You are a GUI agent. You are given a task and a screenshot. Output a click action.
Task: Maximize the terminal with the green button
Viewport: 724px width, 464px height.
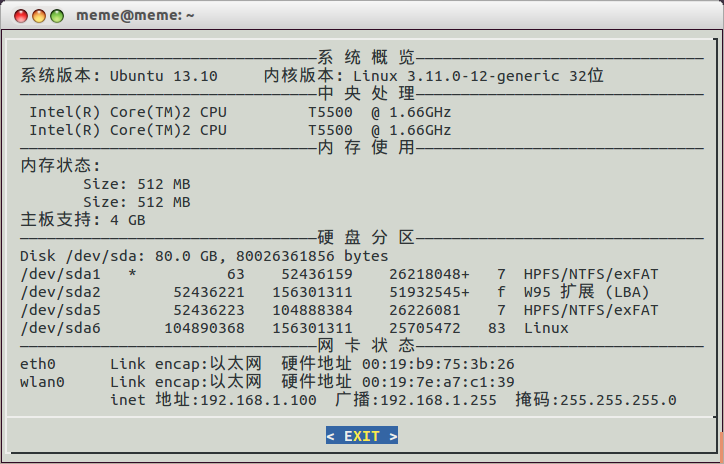click(x=57, y=16)
